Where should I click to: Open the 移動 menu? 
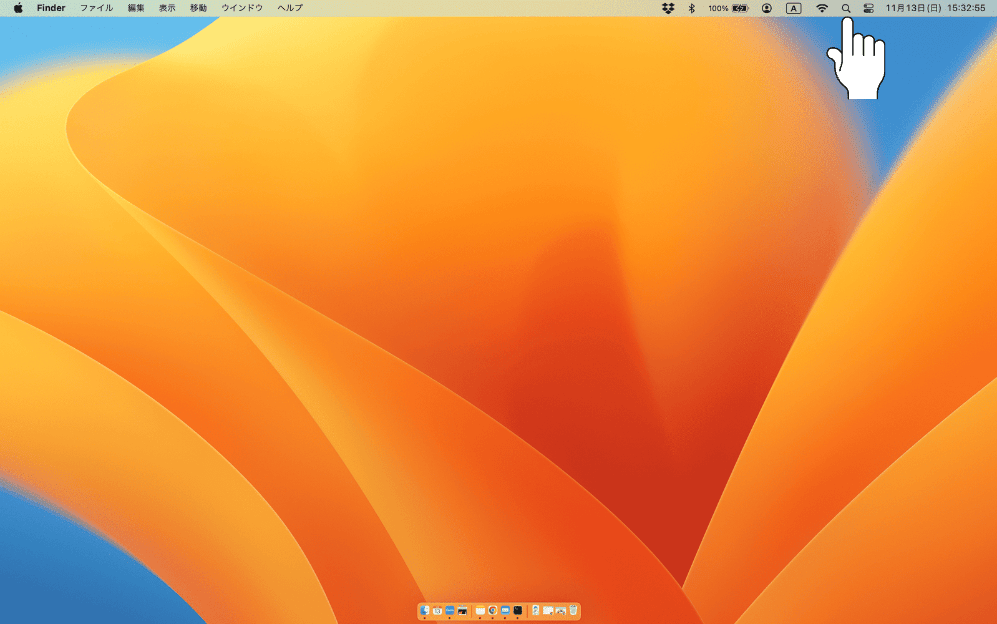198,8
